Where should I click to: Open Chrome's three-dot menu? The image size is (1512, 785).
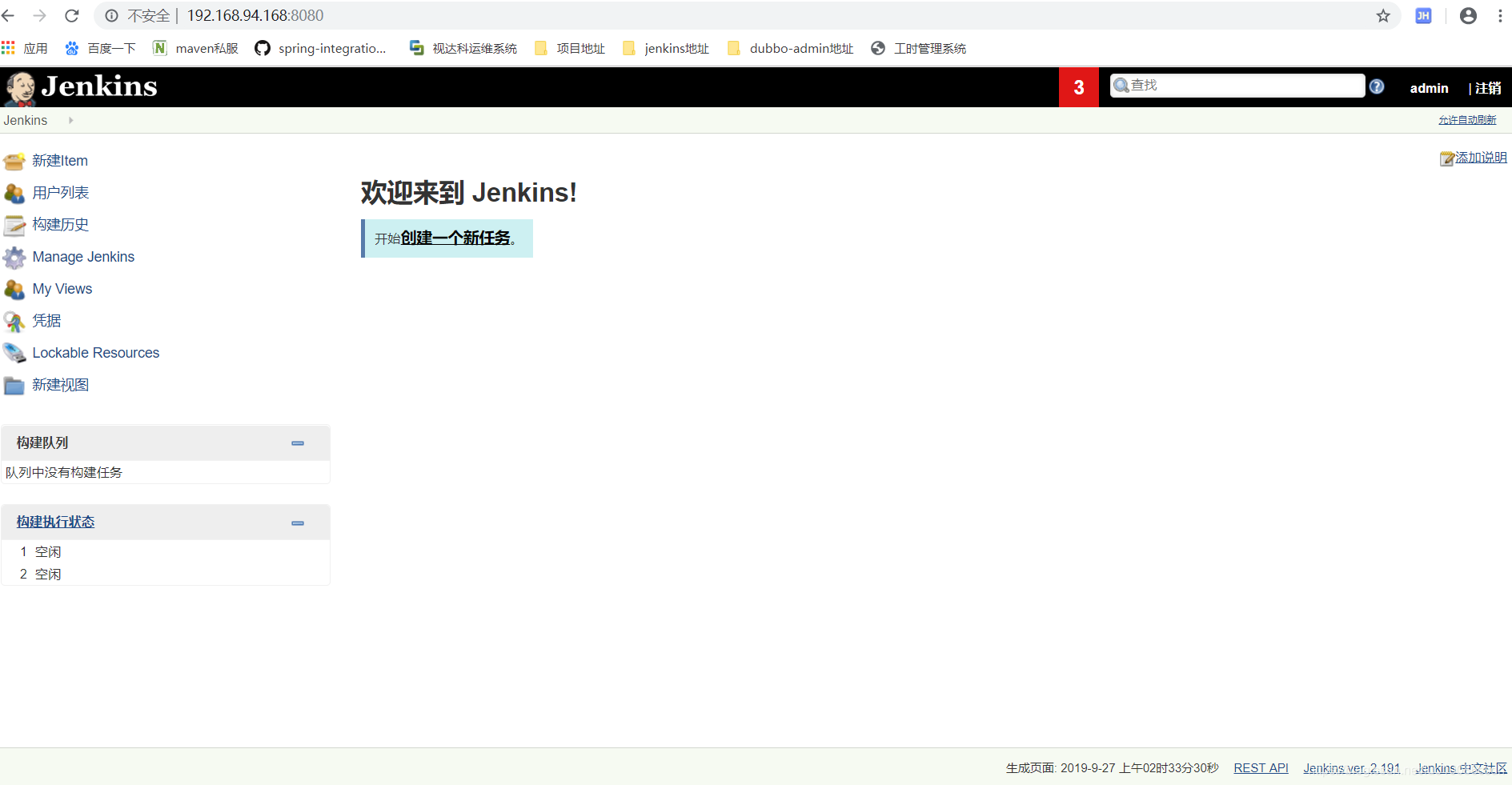pyautogui.click(x=1500, y=15)
